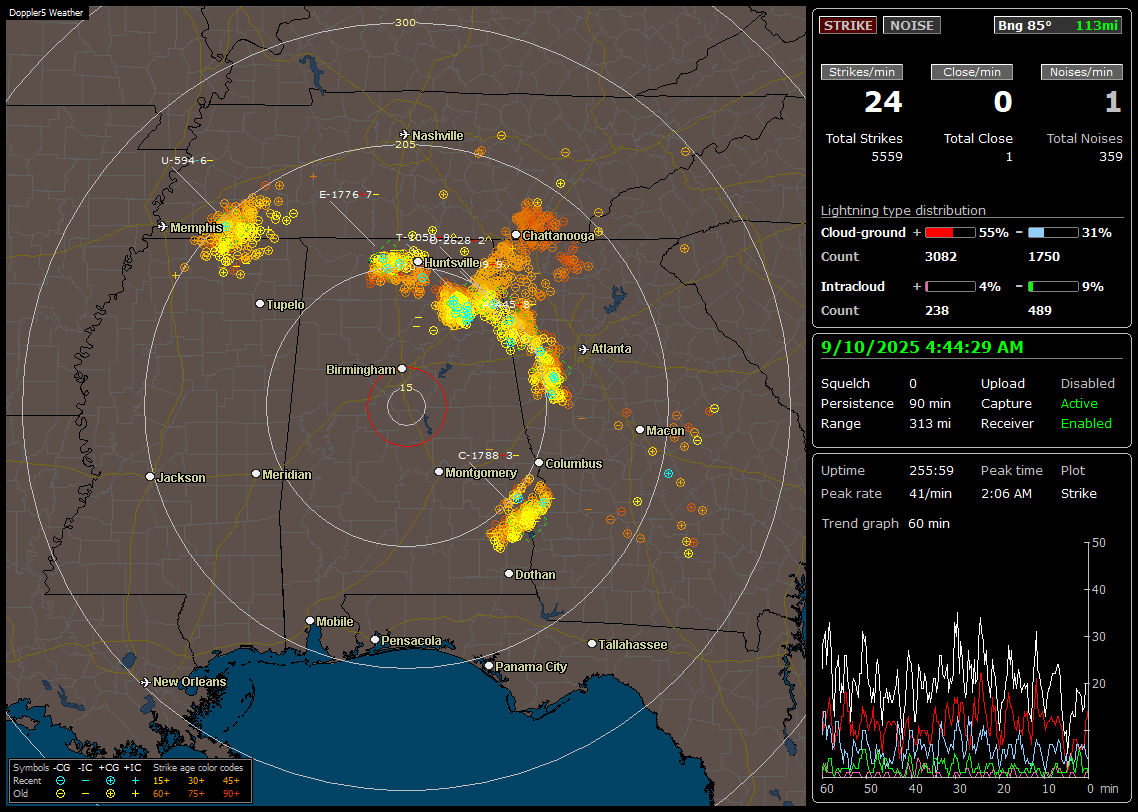
Task: Click the 15 mile inner ring label
Action: click(406, 387)
